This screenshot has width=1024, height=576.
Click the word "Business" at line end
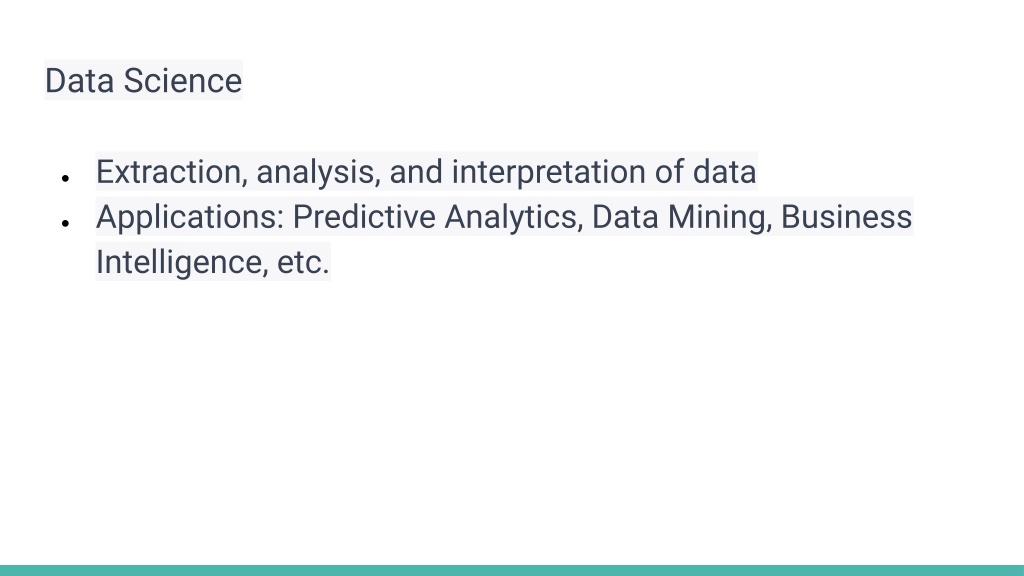pyautogui.click(x=846, y=217)
